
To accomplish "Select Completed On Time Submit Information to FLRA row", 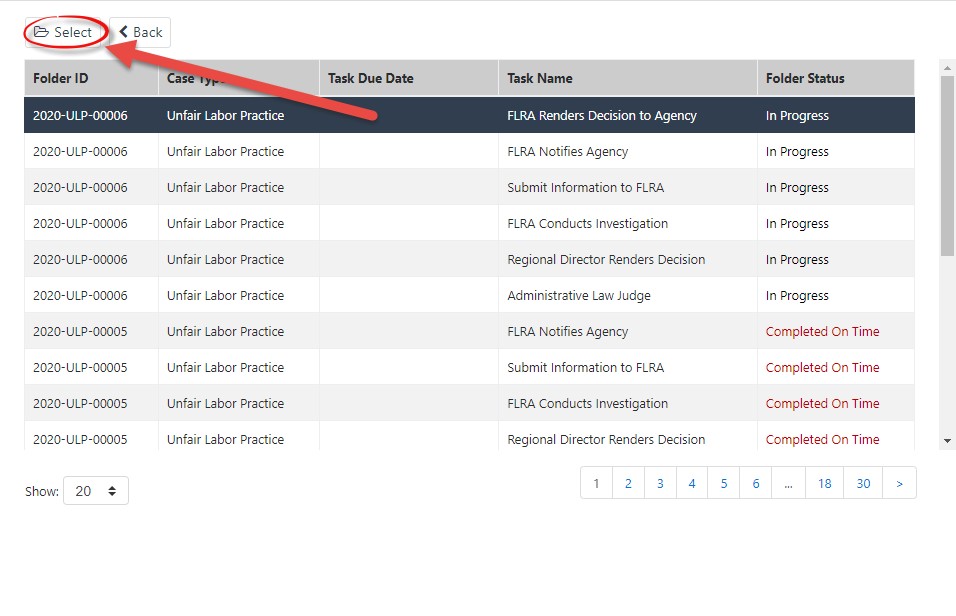I will pyautogui.click(x=469, y=367).
